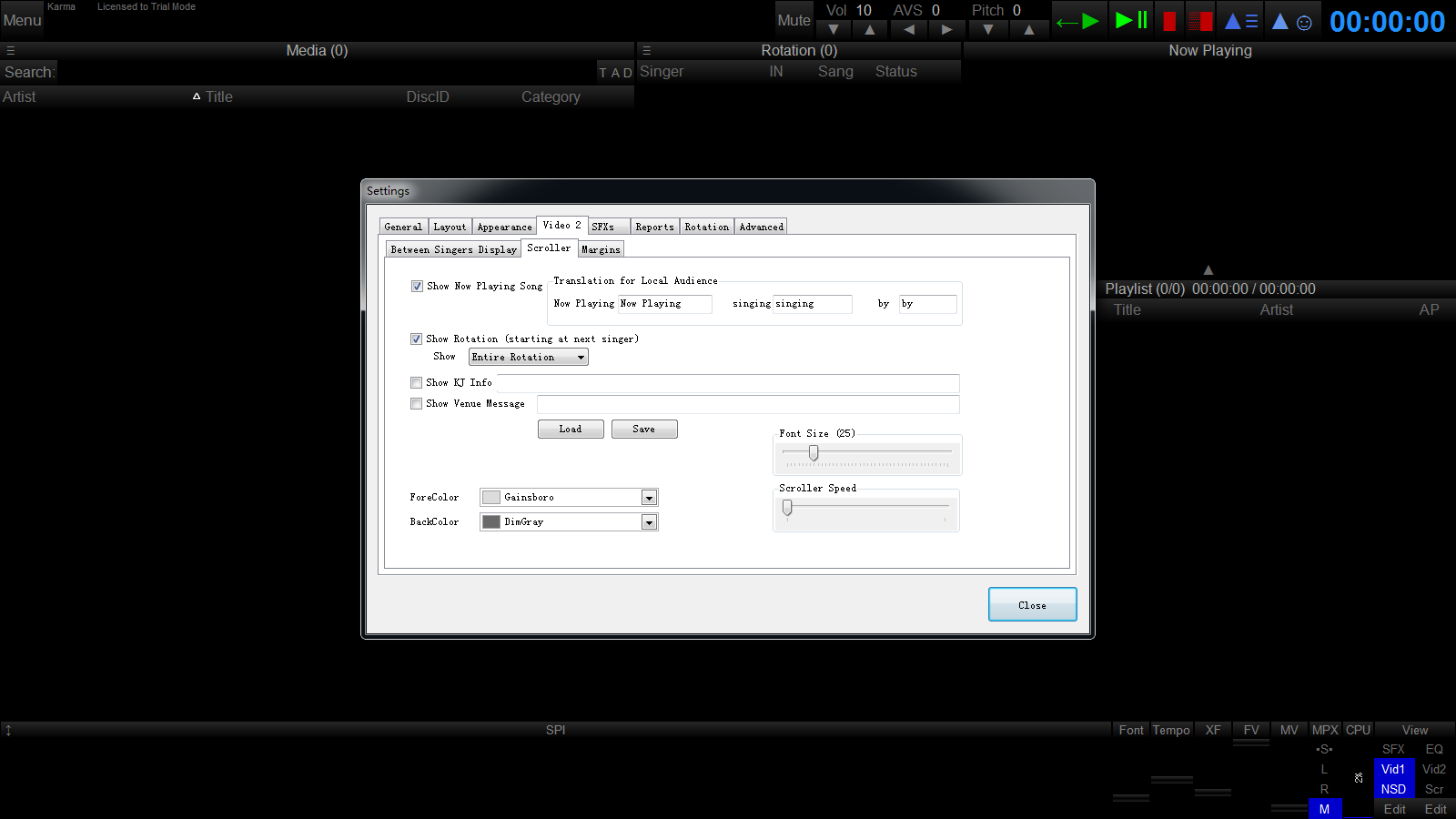The height and width of the screenshot is (819, 1456).
Task: Click the green play/pause button
Action: (x=1131, y=21)
